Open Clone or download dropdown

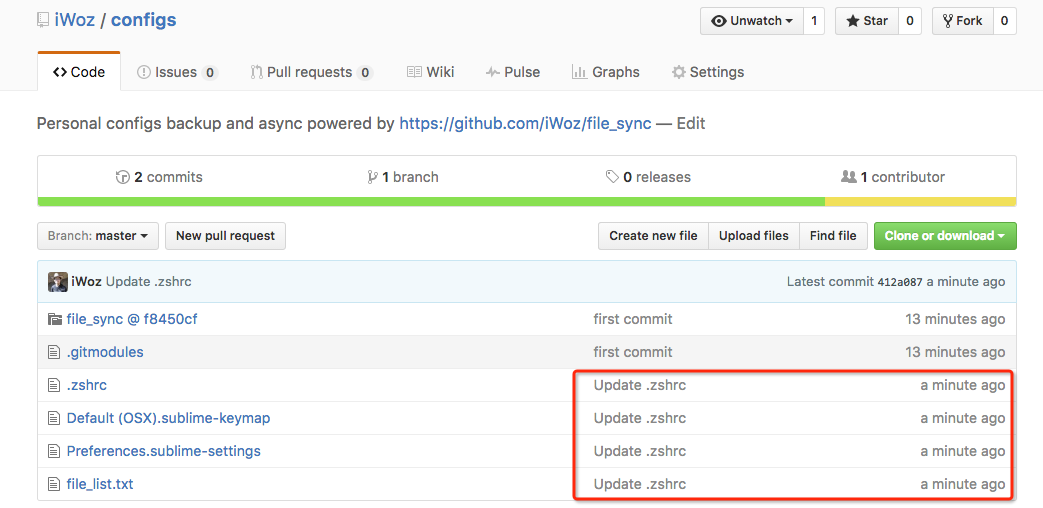[945, 236]
